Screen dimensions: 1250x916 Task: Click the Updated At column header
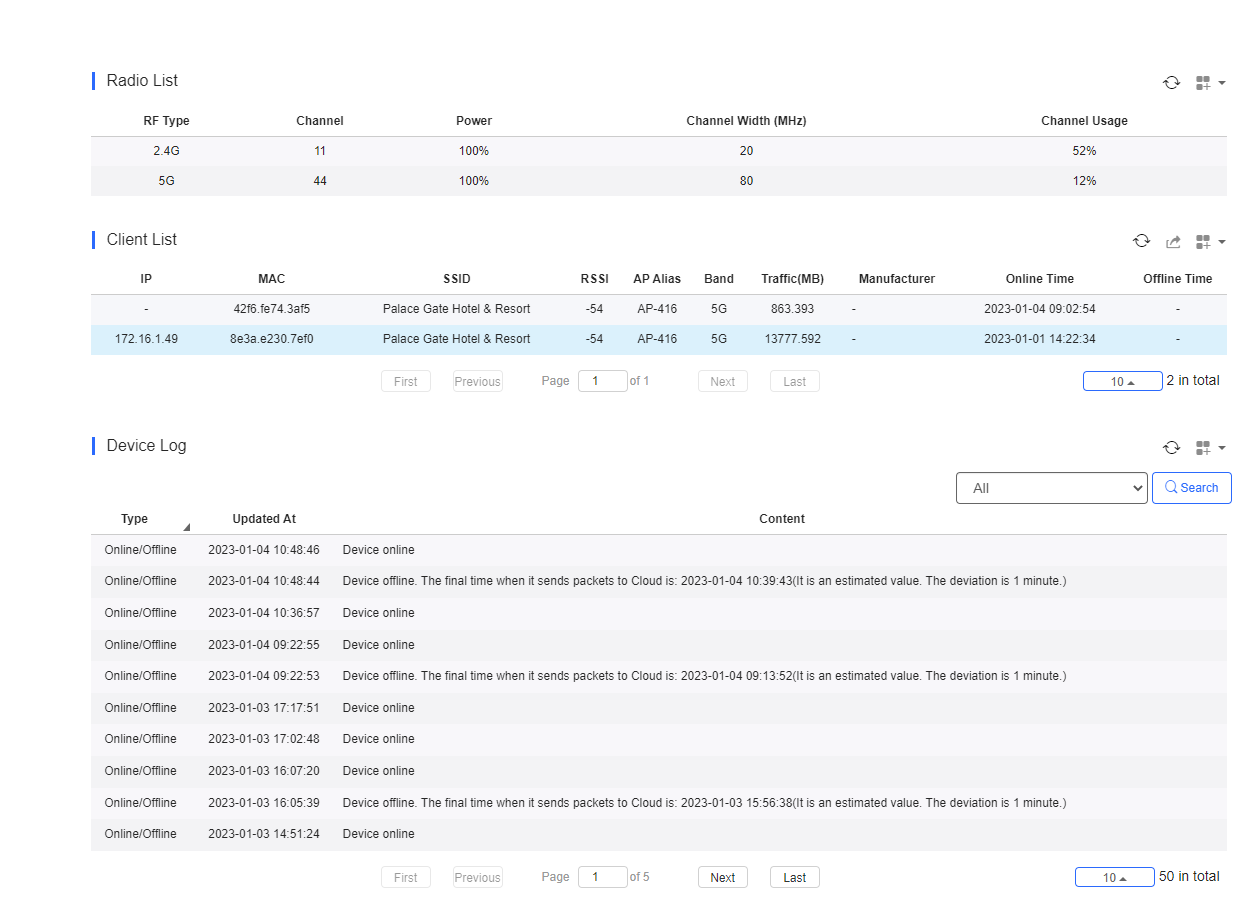tap(264, 519)
